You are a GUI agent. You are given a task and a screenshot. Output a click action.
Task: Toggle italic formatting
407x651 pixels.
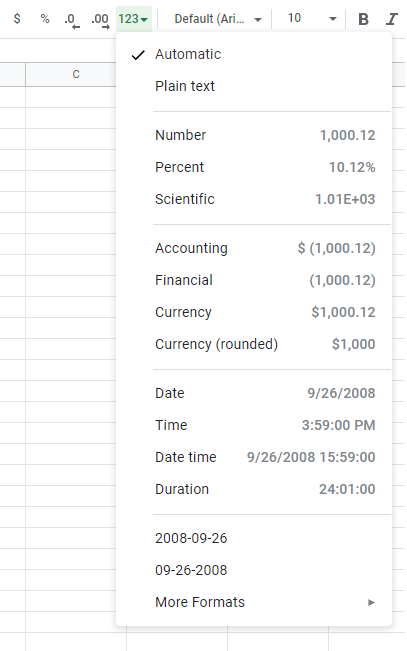(x=391, y=19)
